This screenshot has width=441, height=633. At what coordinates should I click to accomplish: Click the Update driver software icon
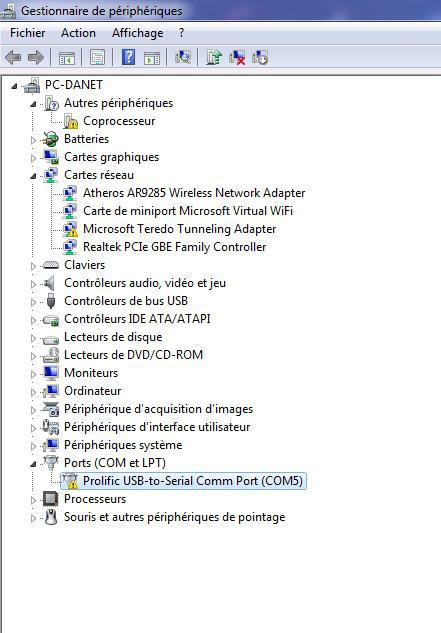click(214, 57)
